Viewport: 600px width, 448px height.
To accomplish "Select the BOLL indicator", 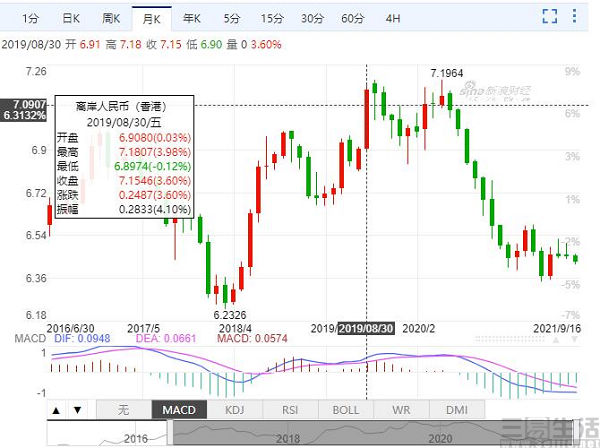I will coord(346,410).
